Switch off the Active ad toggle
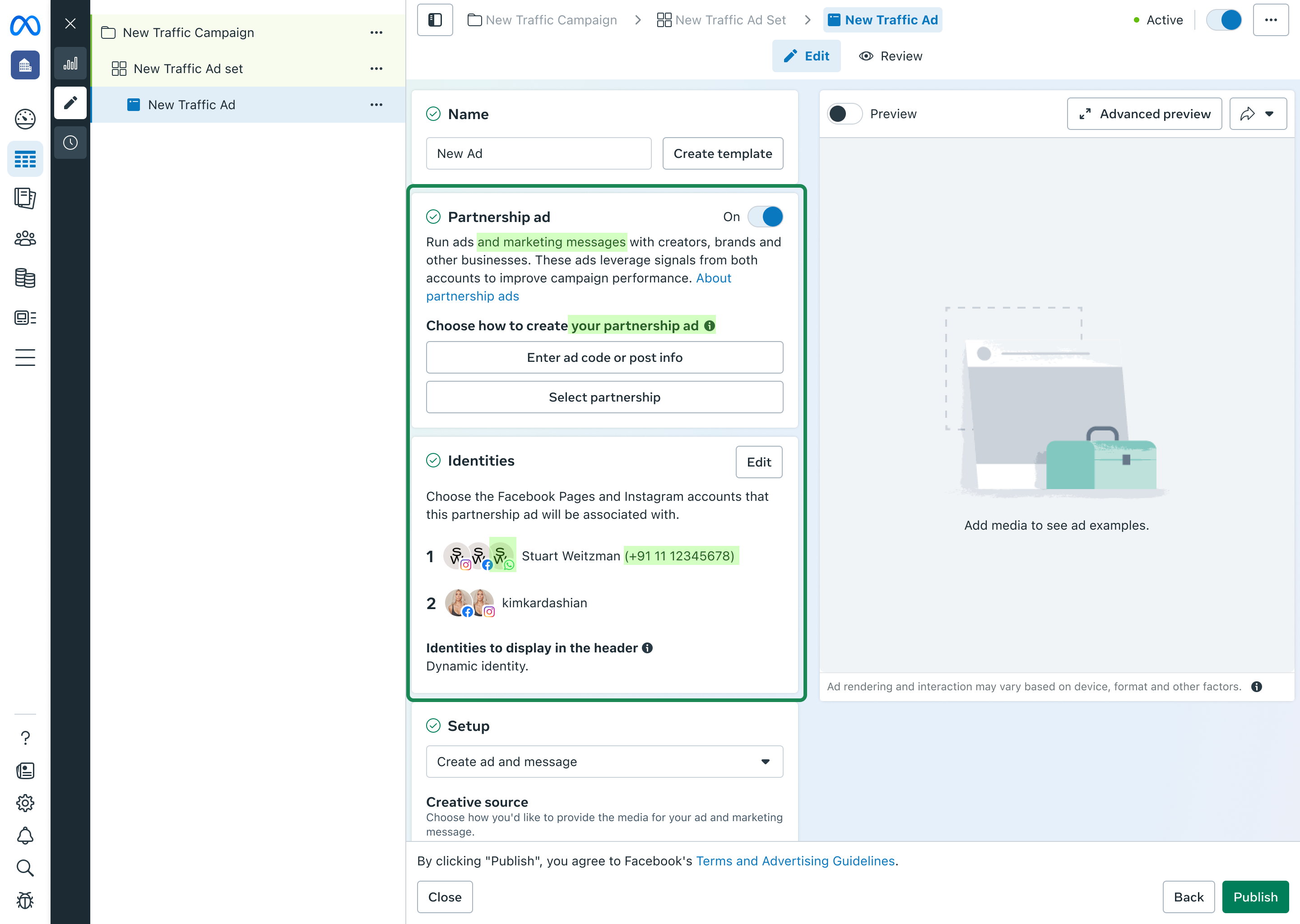 tap(1224, 20)
